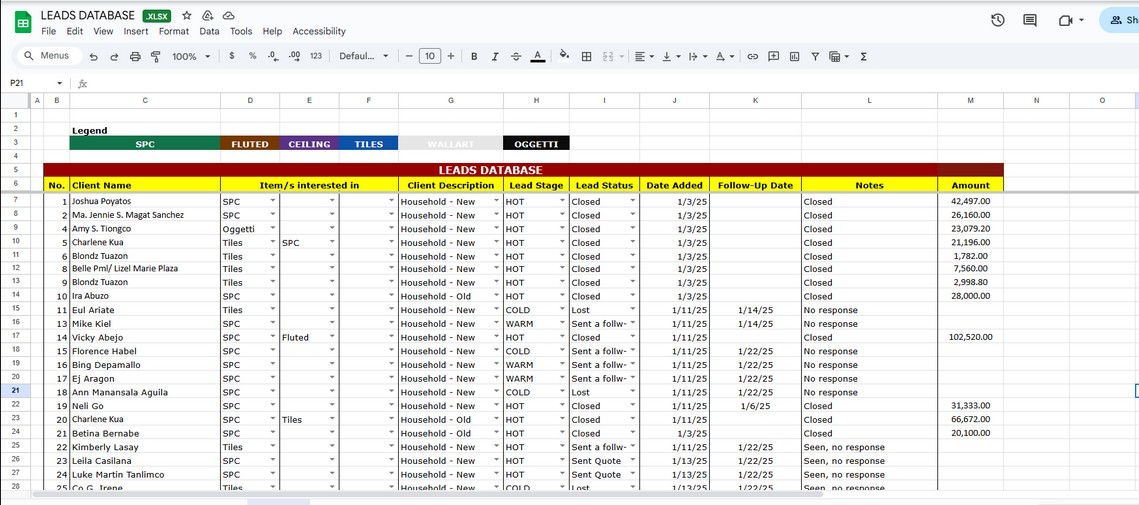Open the Data menu
The height and width of the screenshot is (505, 1139).
point(209,31)
